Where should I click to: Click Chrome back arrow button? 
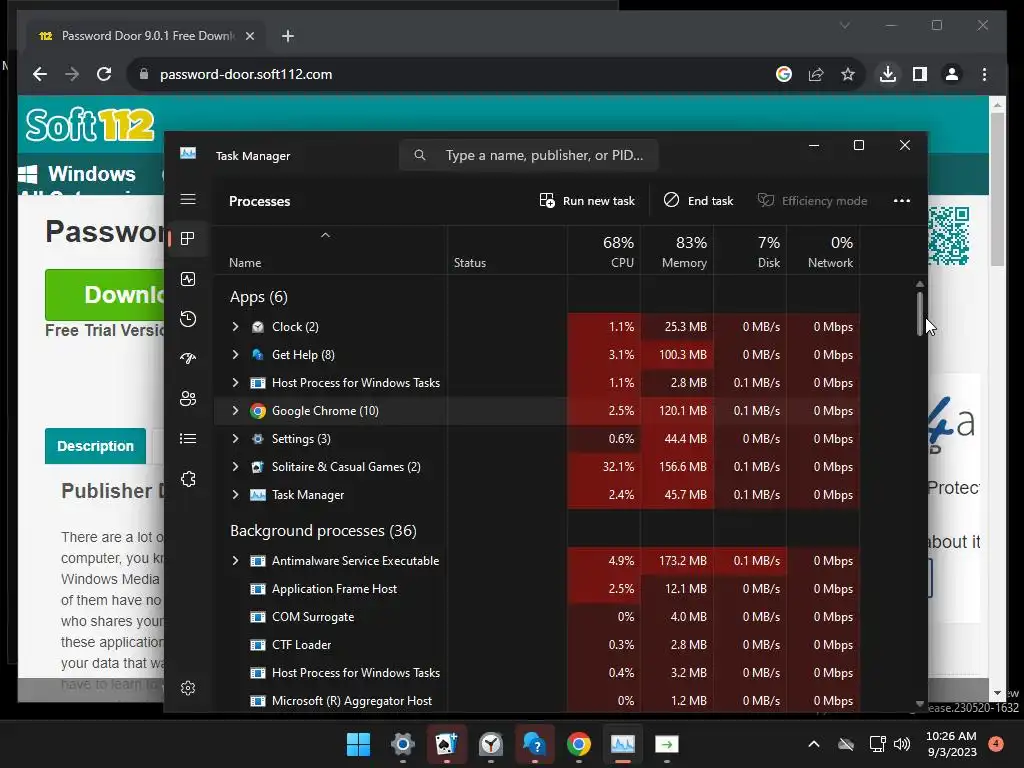pyautogui.click(x=40, y=74)
